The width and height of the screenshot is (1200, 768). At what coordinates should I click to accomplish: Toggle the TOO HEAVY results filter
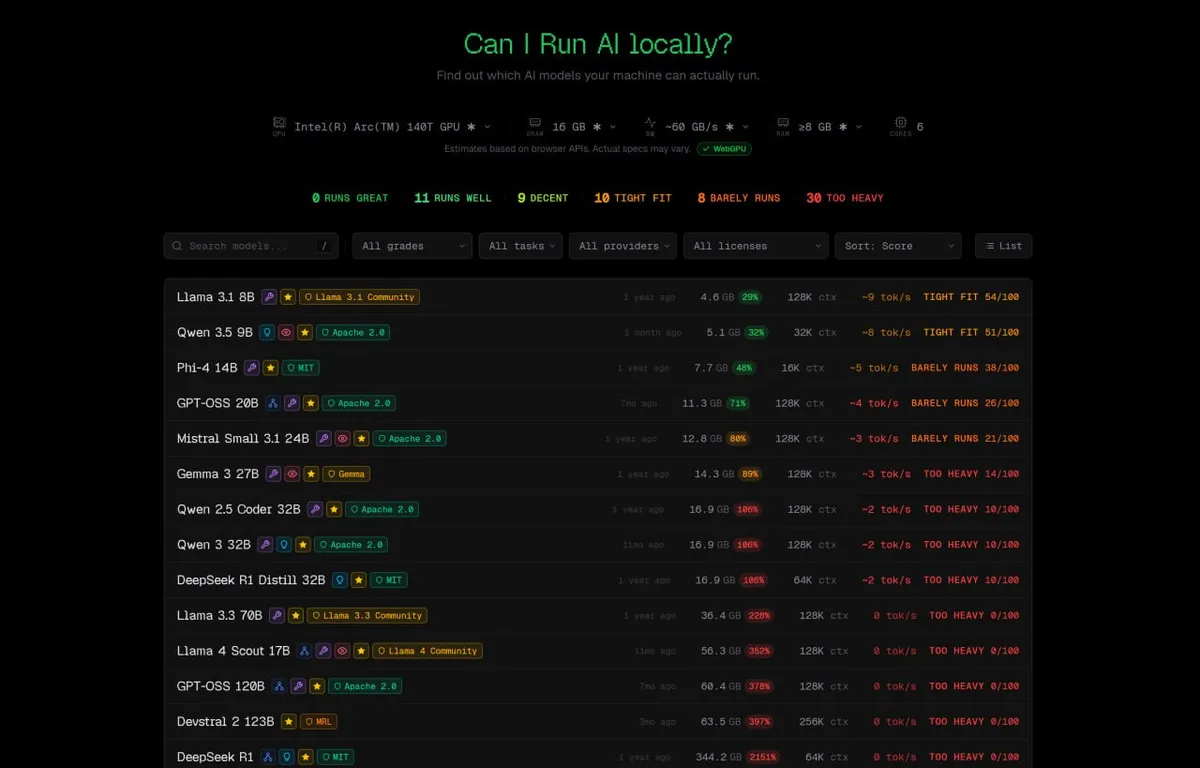(x=844, y=197)
